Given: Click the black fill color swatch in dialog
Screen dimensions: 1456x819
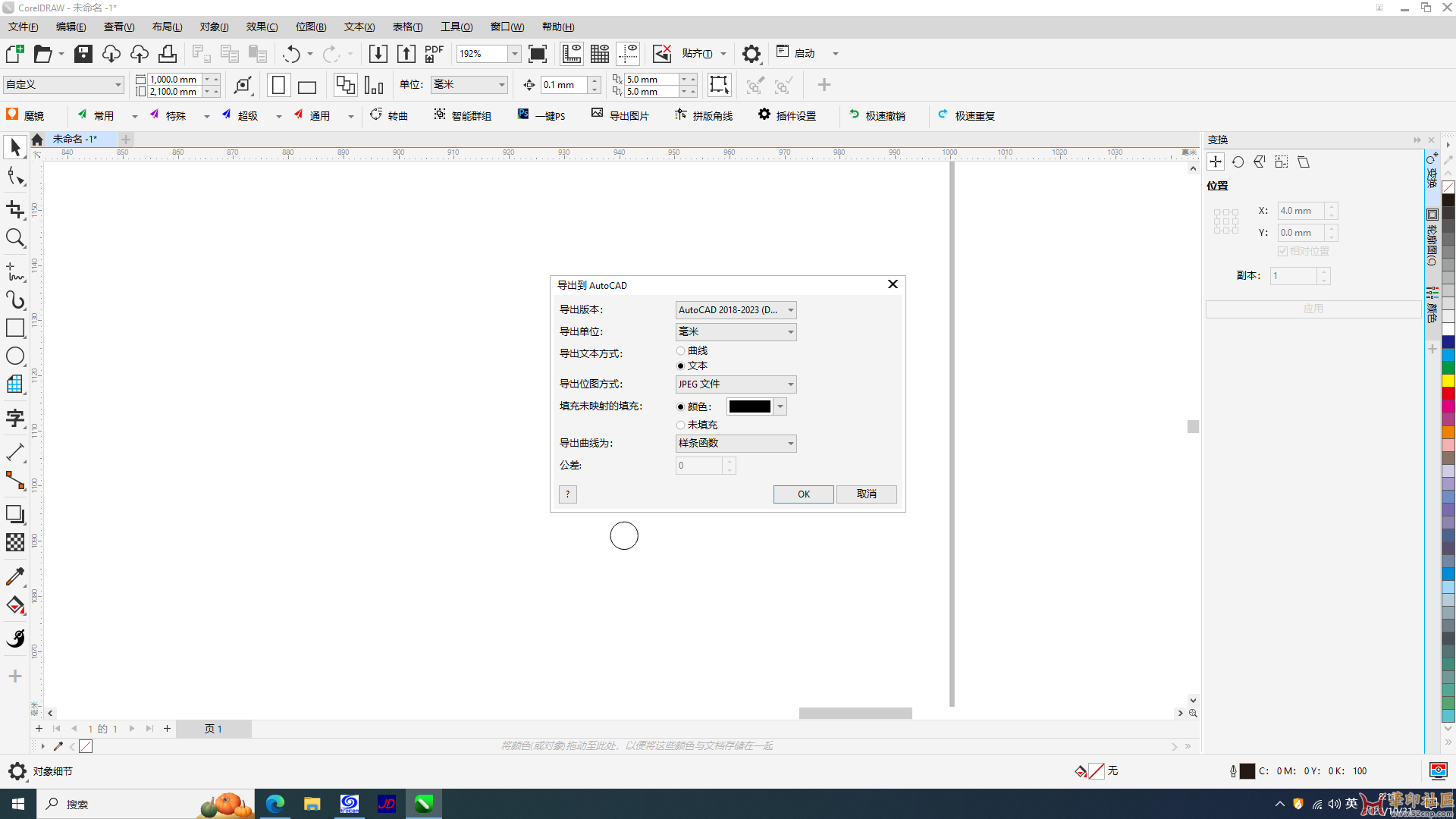Looking at the screenshot, I should [x=749, y=407].
